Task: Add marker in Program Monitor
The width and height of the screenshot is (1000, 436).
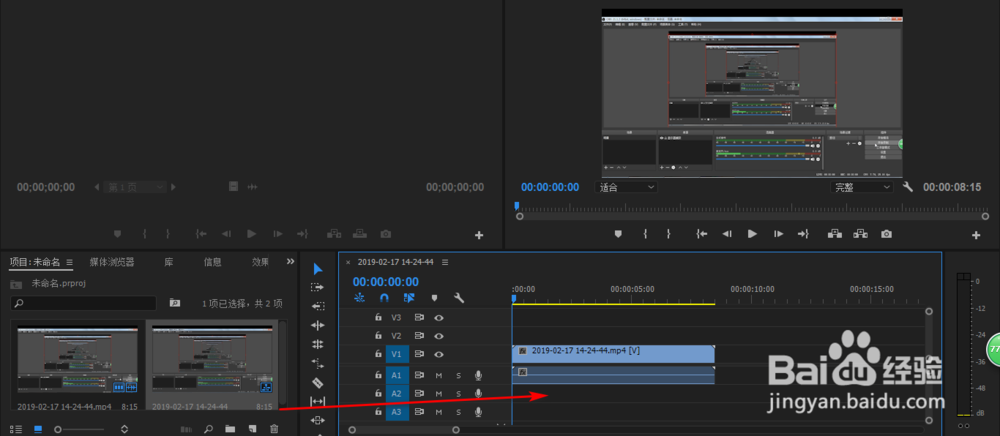Action: click(617, 234)
